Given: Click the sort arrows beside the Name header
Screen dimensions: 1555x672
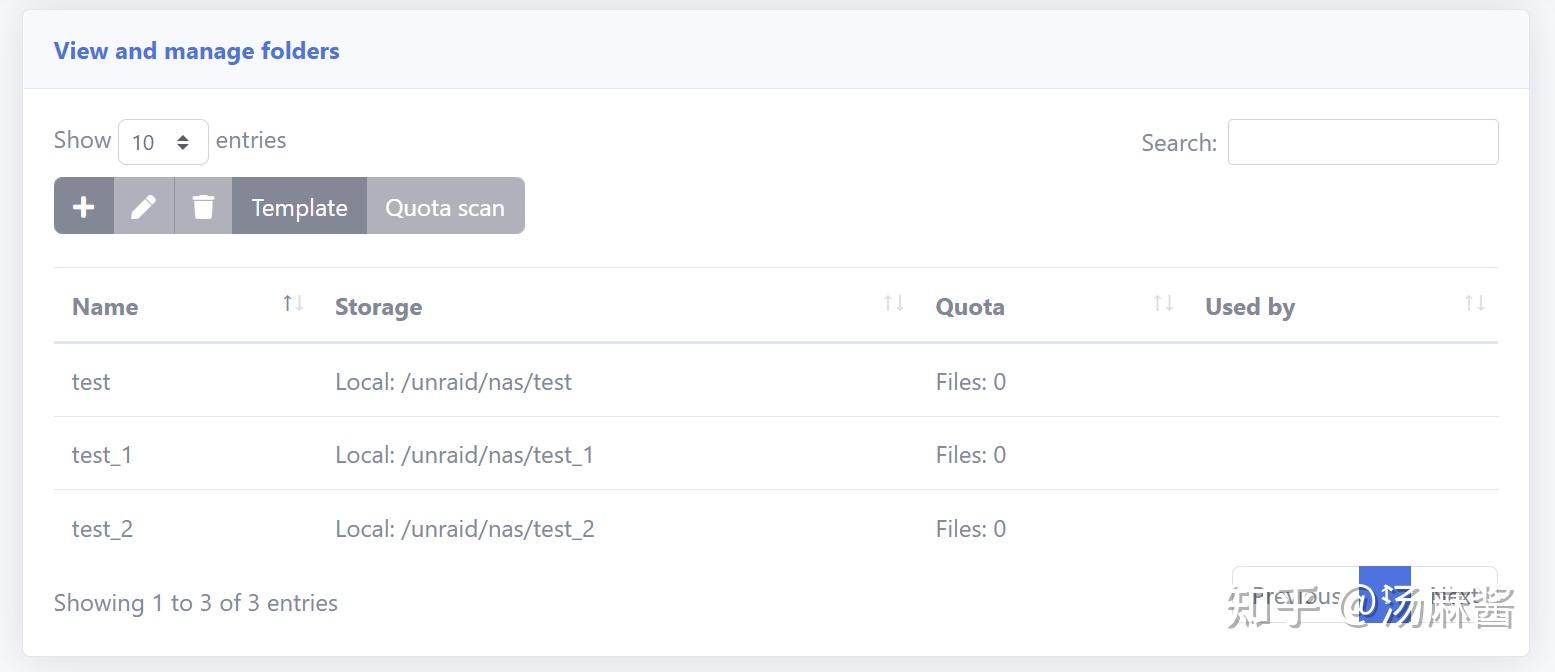Looking at the screenshot, I should 292,306.
